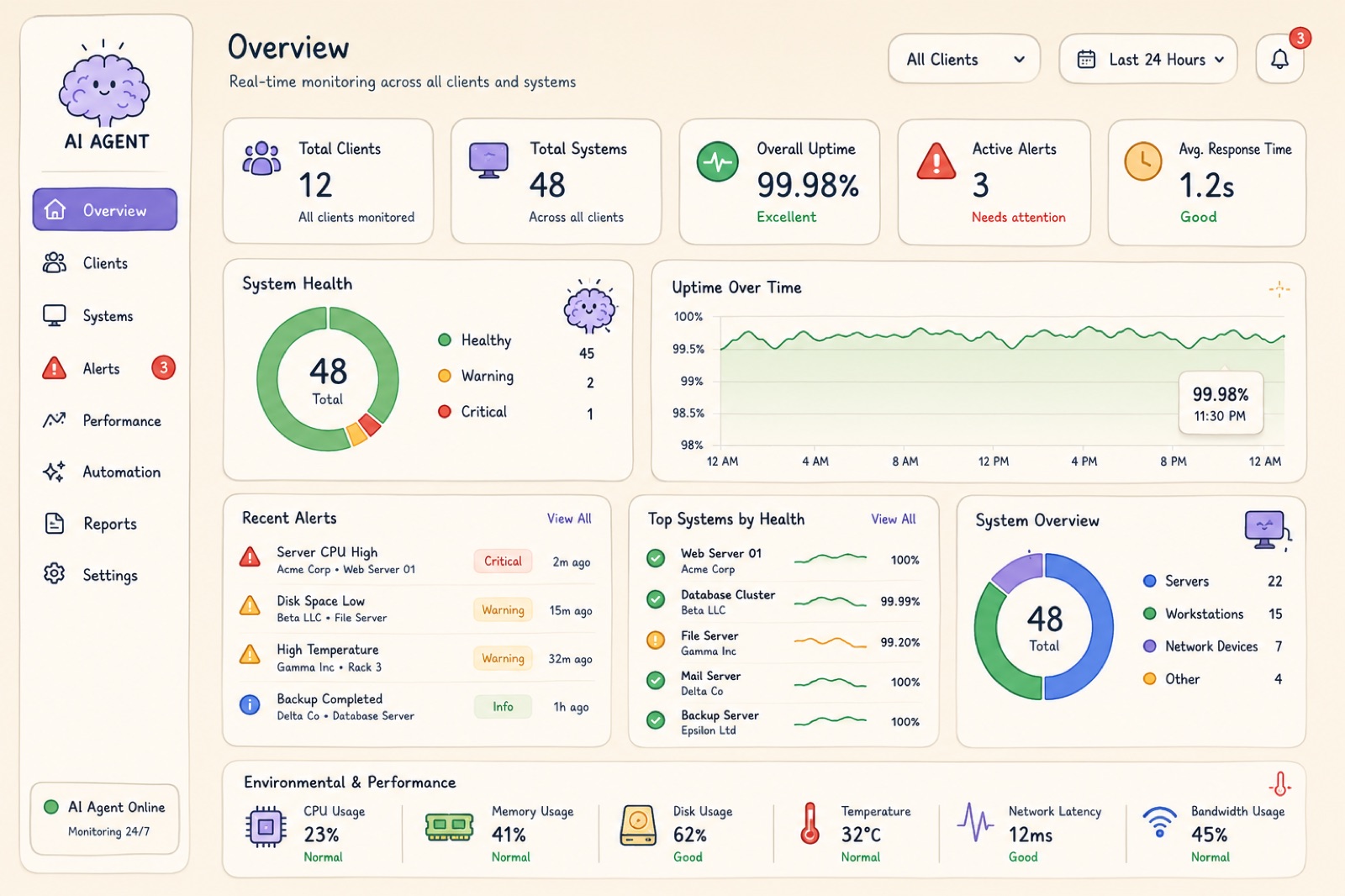Click the red badge 3 beside Alerts
This screenshot has height=896, width=1345.
coord(163,367)
